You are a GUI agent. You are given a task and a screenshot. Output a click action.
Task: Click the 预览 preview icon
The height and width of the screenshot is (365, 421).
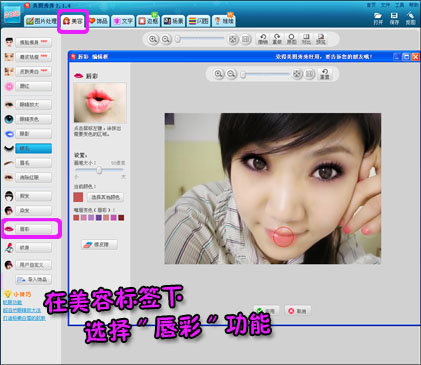pos(321,39)
